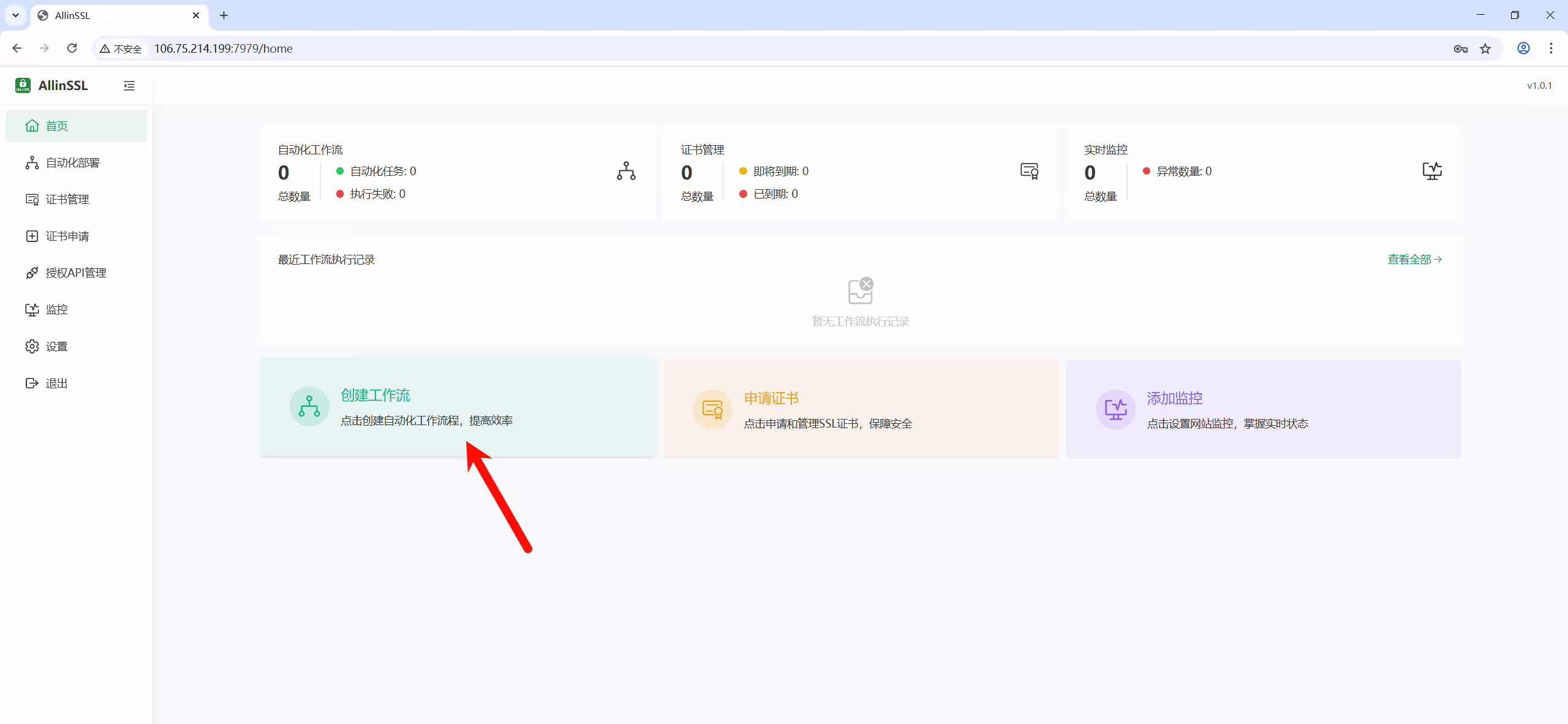The image size is (1568, 724).
Task: Click the 自动化工作流 card heading
Action: tap(311, 150)
